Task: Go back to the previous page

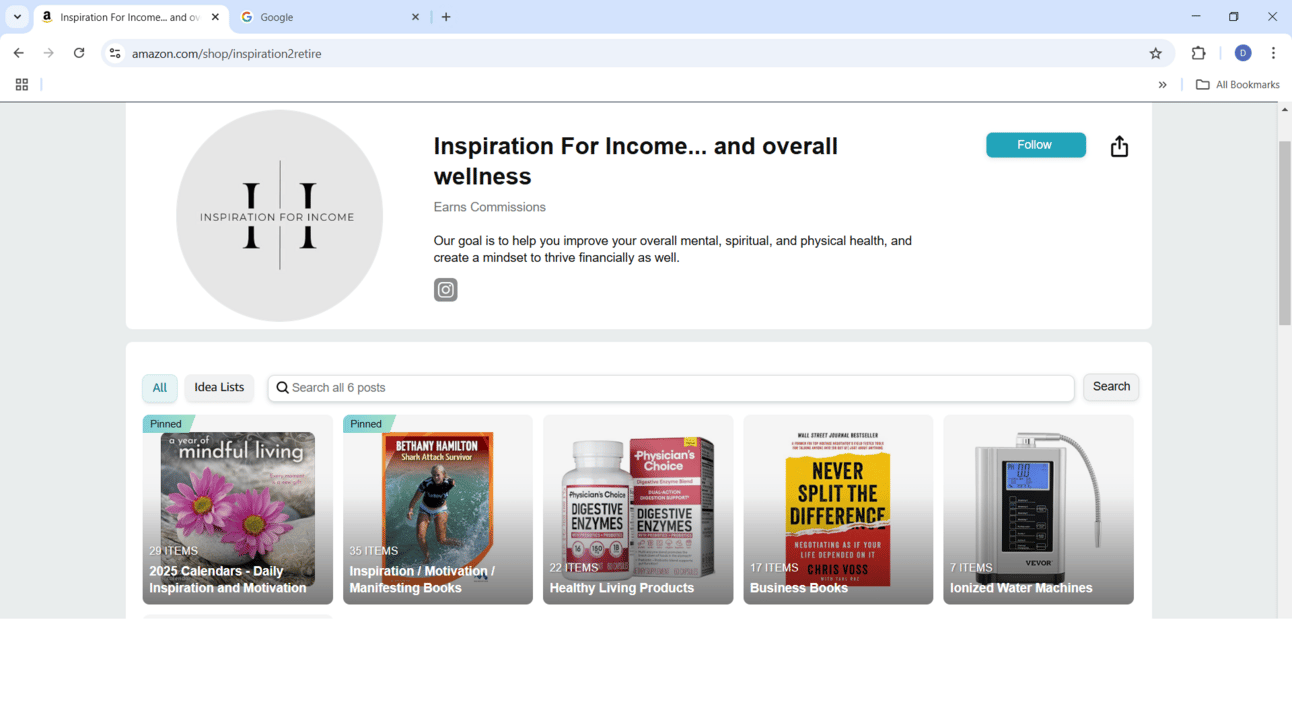Action: tap(18, 53)
